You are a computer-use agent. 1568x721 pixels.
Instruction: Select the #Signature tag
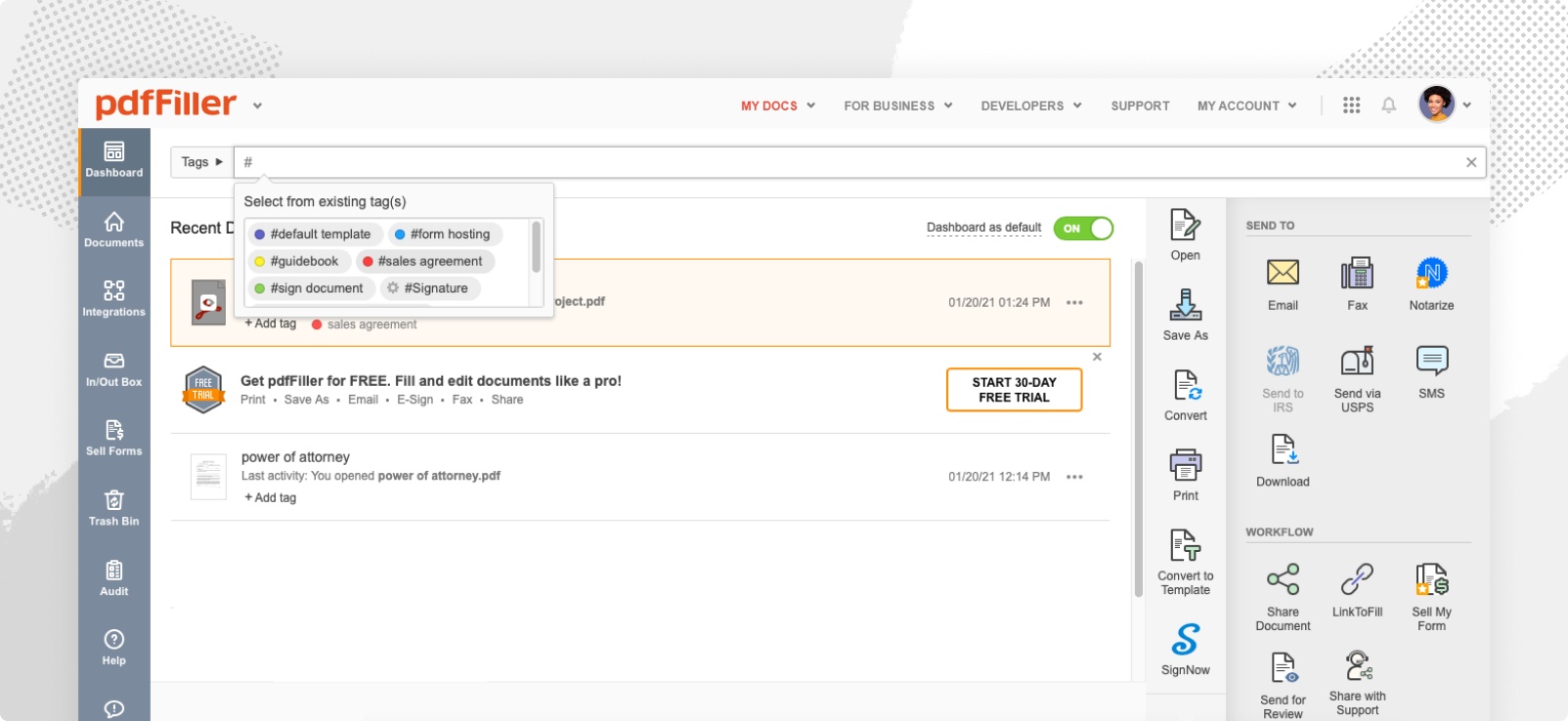(428, 289)
